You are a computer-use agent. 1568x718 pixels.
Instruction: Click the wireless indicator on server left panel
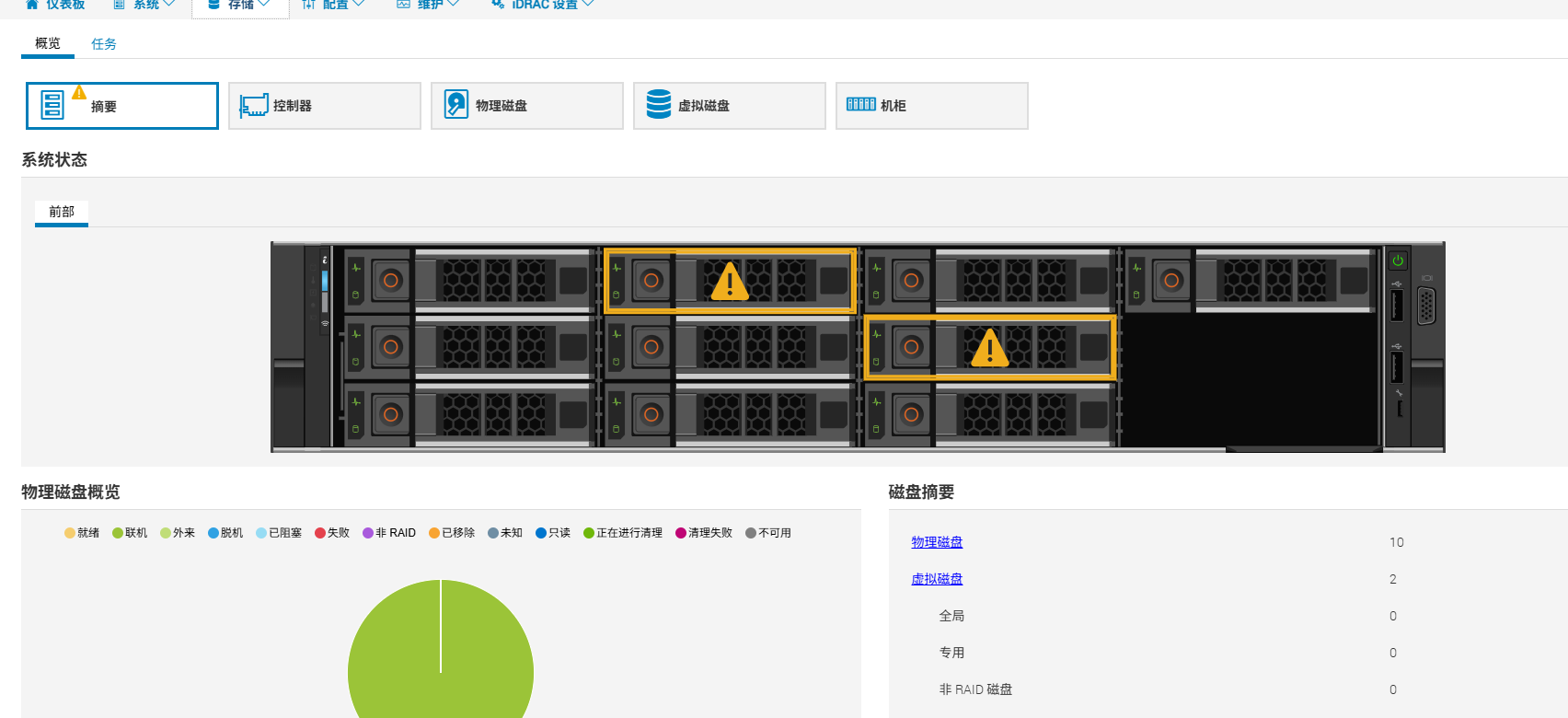click(325, 324)
